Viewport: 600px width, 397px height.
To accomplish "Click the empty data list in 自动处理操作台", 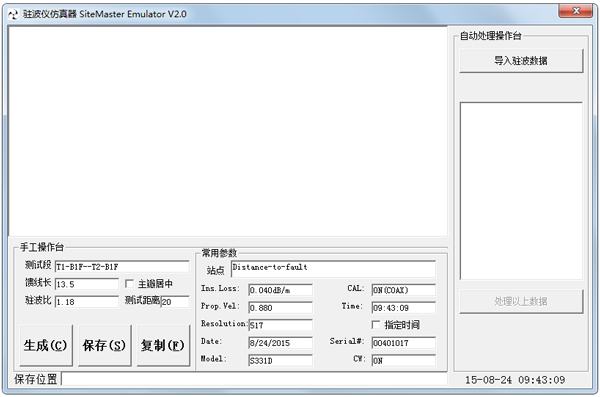I will point(521,191).
